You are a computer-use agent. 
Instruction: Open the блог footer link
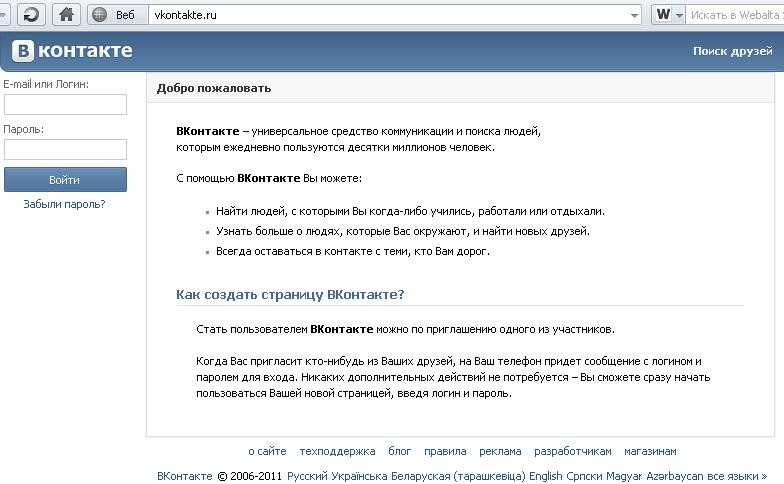tap(400, 452)
